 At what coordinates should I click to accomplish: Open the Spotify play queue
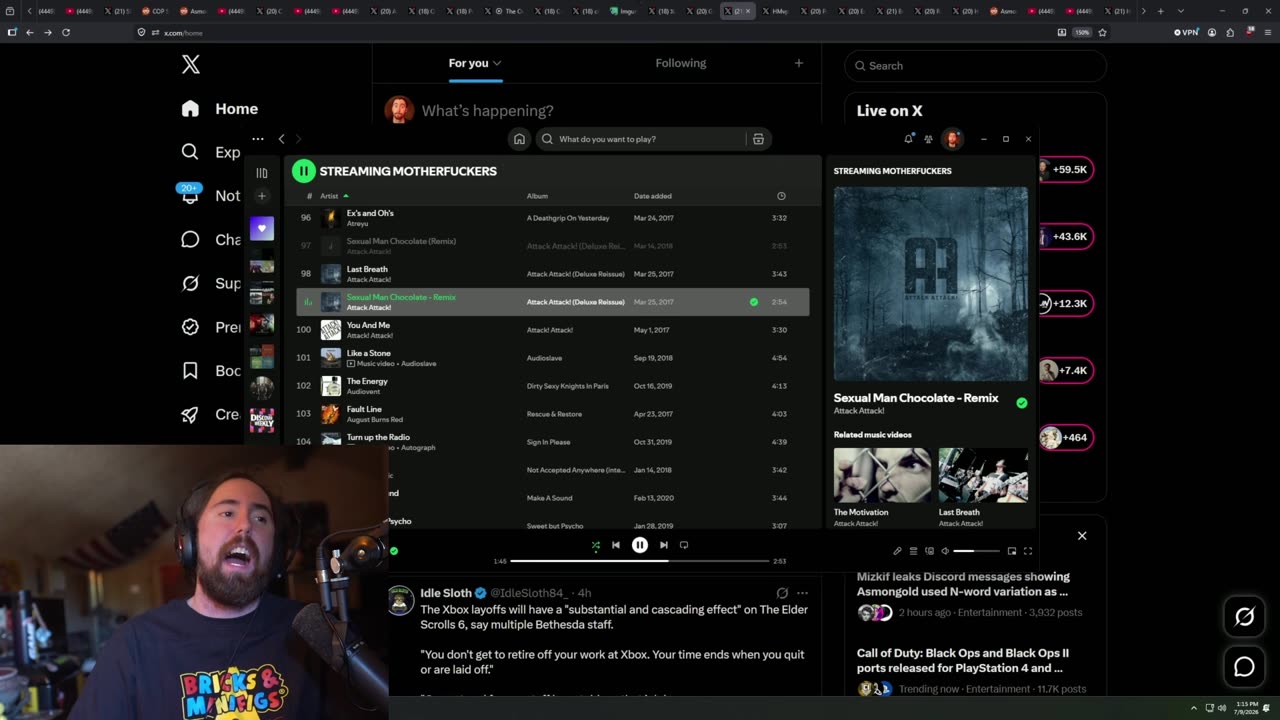point(913,551)
